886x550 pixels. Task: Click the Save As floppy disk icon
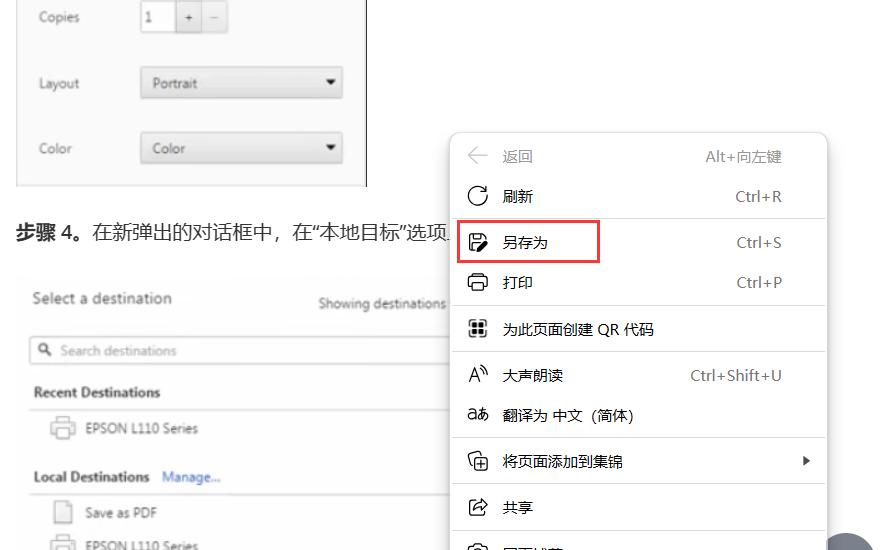[478, 242]
